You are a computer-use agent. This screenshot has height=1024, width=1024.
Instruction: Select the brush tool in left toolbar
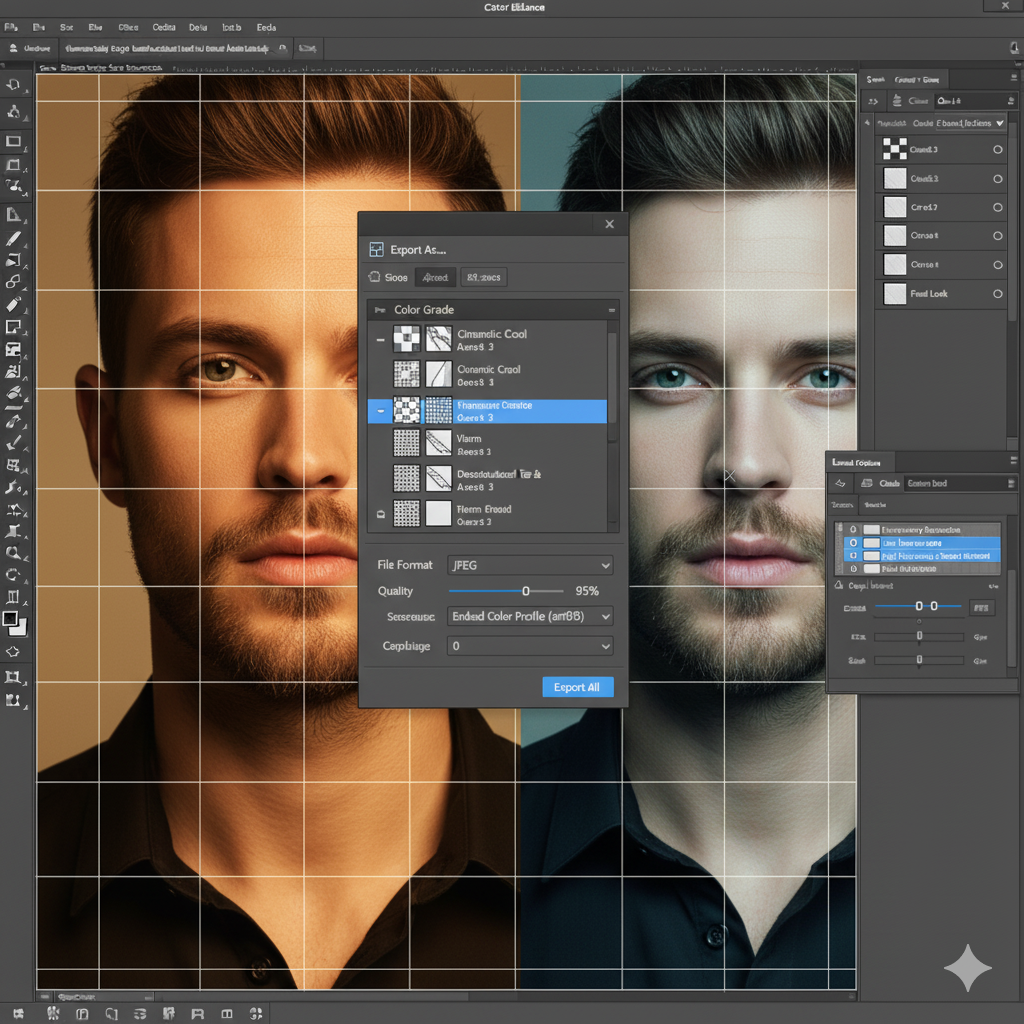[x=14, y=239]
